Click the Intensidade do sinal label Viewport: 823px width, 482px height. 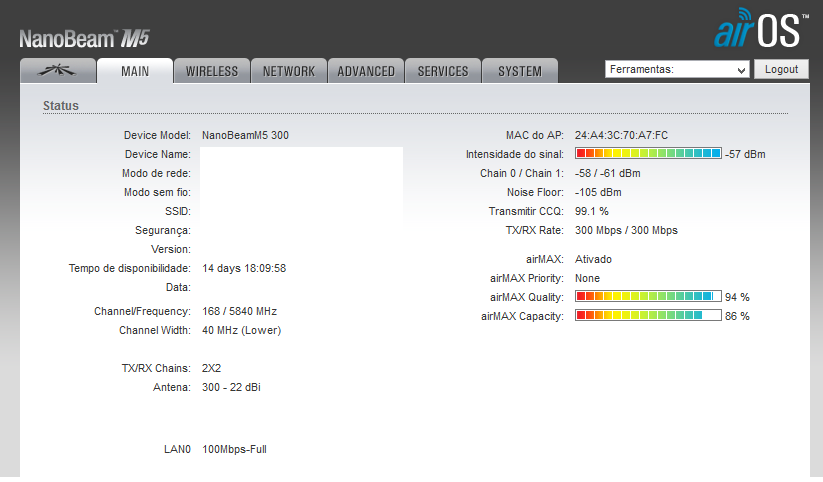coord(515,154)
